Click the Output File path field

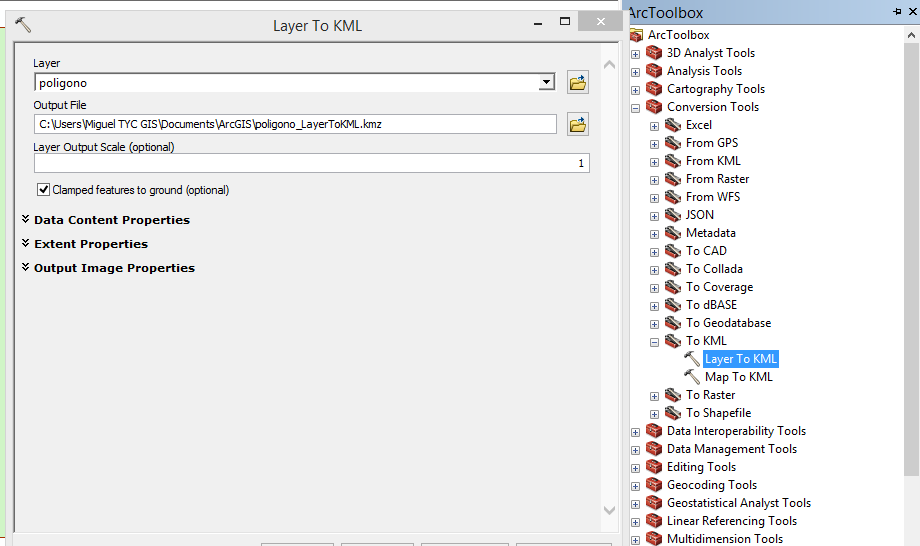click(295, 124)
